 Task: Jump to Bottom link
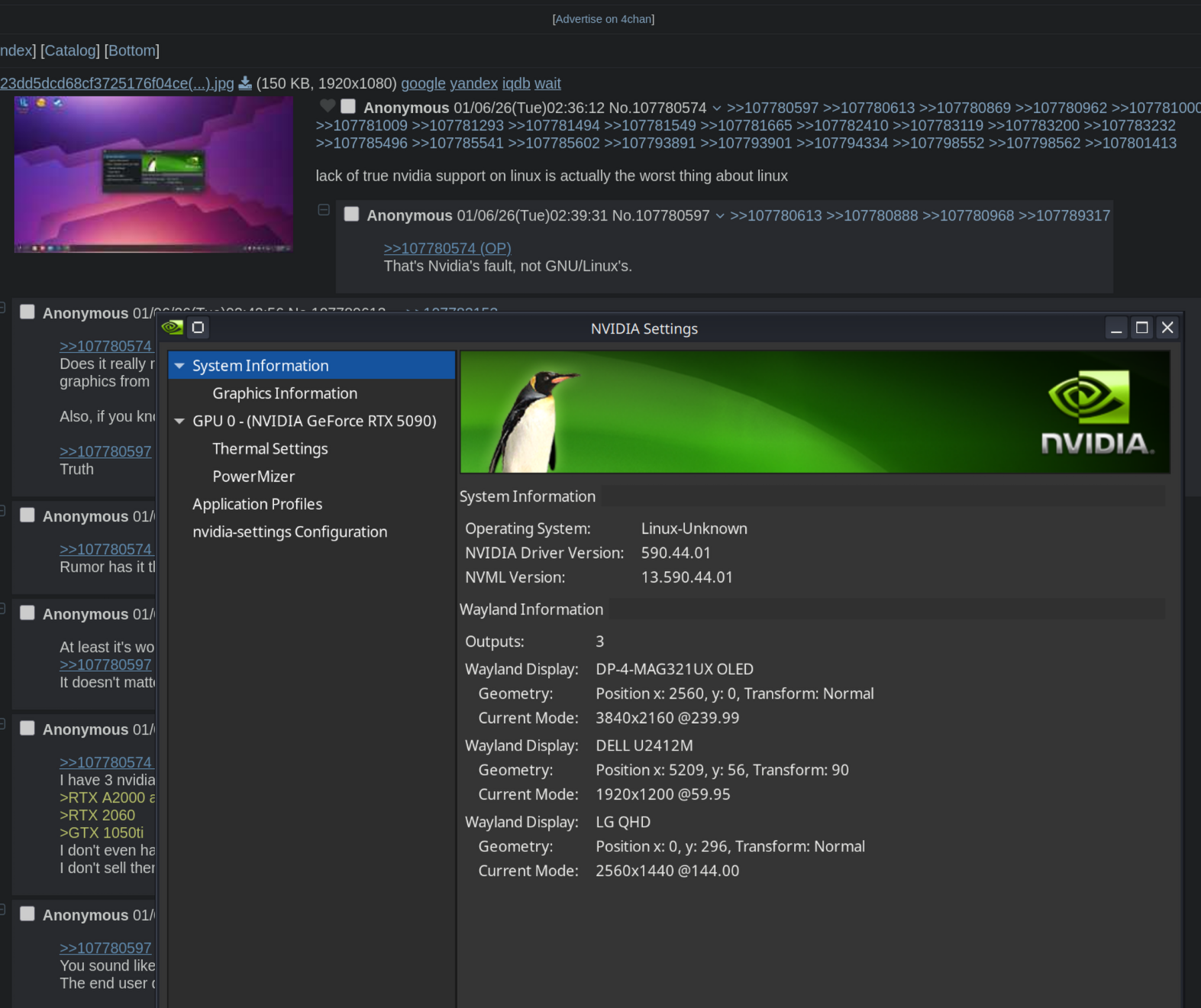[132, 50]
